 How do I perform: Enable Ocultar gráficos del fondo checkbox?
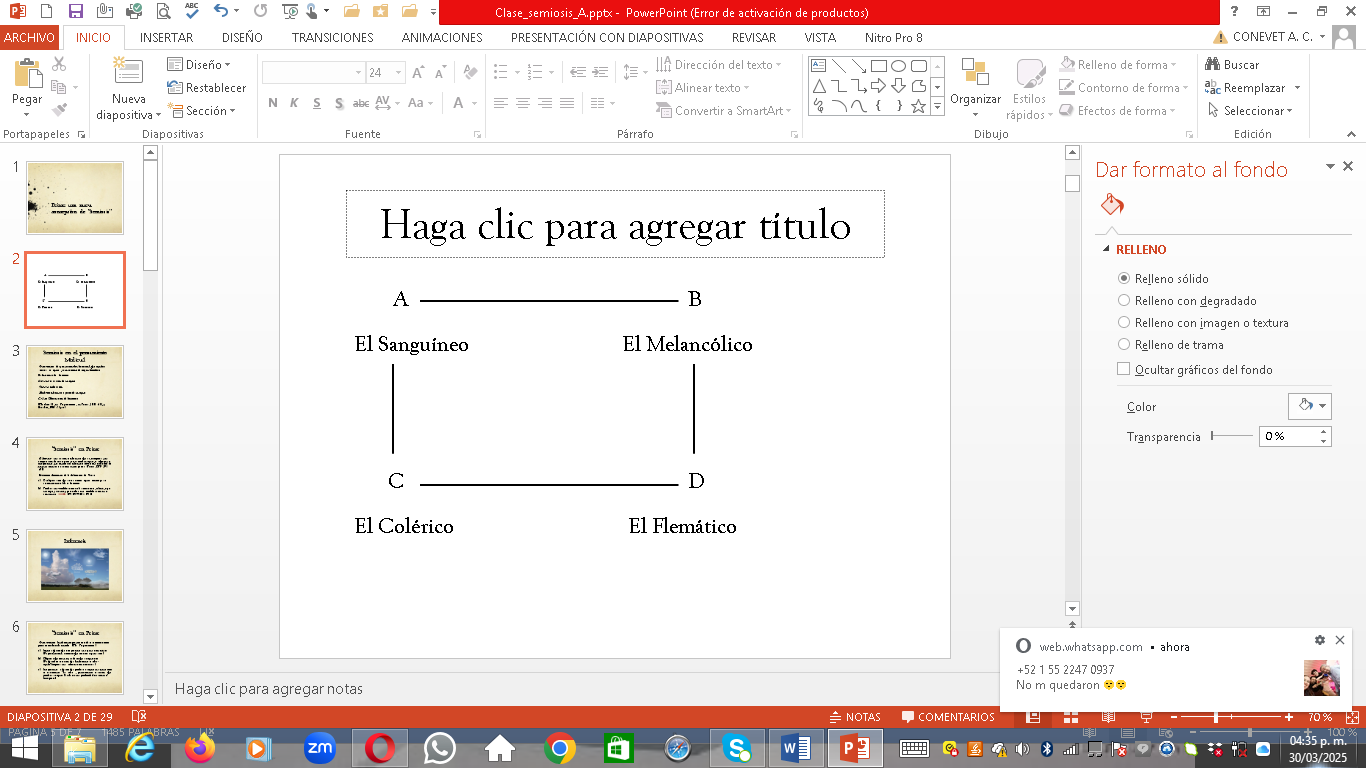tap(1123, 370)
